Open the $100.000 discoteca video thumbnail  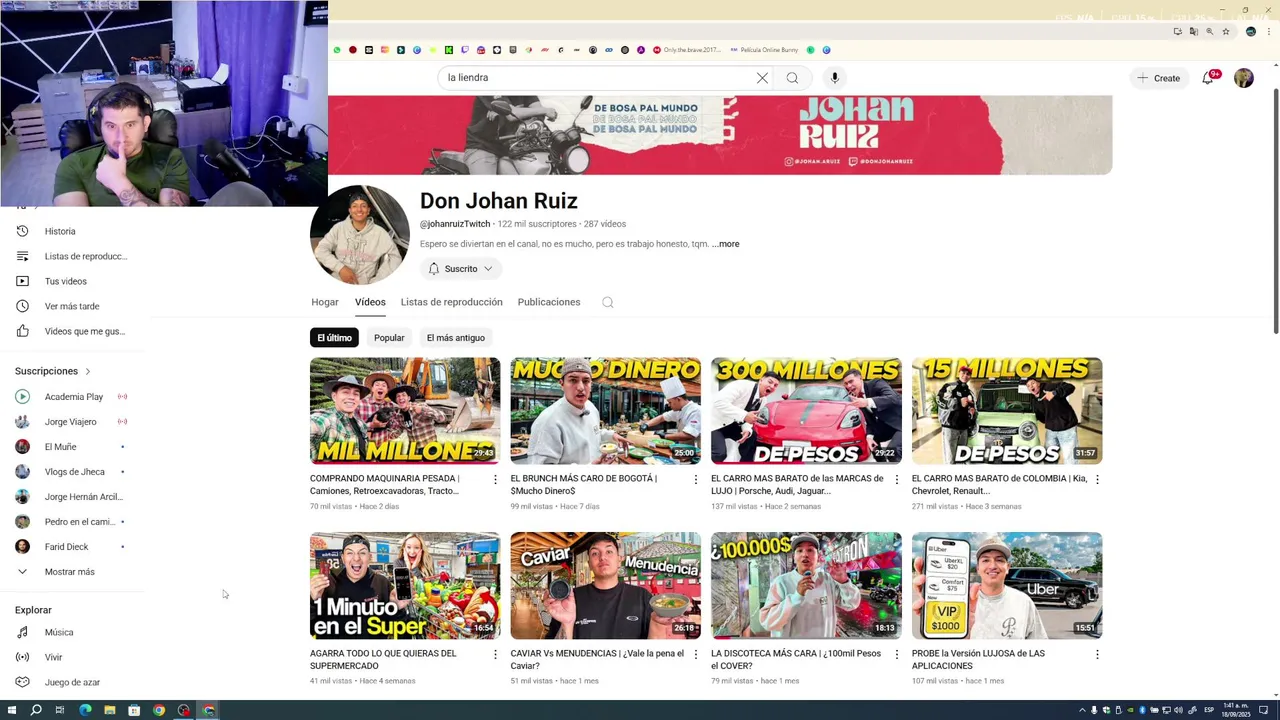point(806,586)
